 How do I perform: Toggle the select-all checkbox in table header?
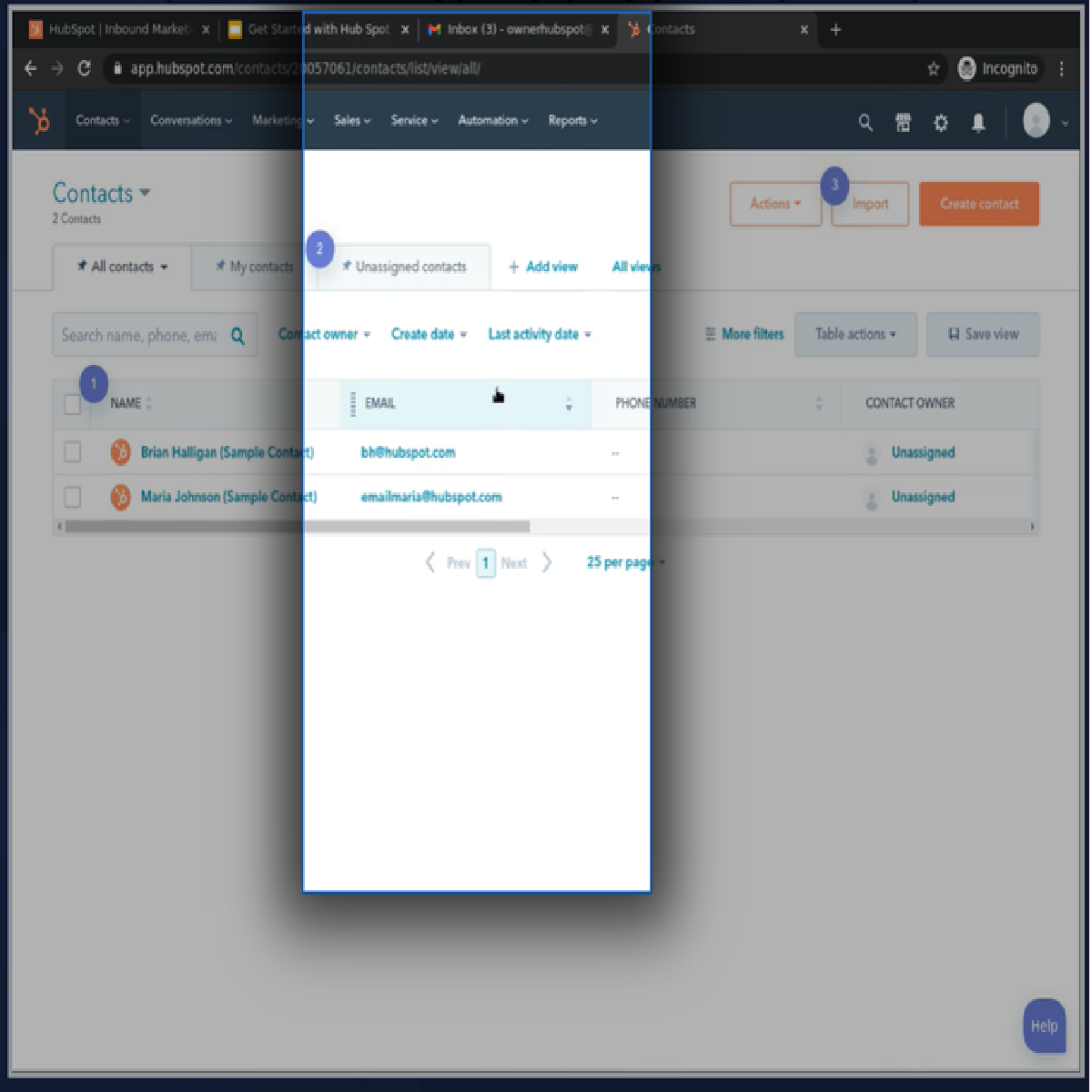[x=73, y=403]
